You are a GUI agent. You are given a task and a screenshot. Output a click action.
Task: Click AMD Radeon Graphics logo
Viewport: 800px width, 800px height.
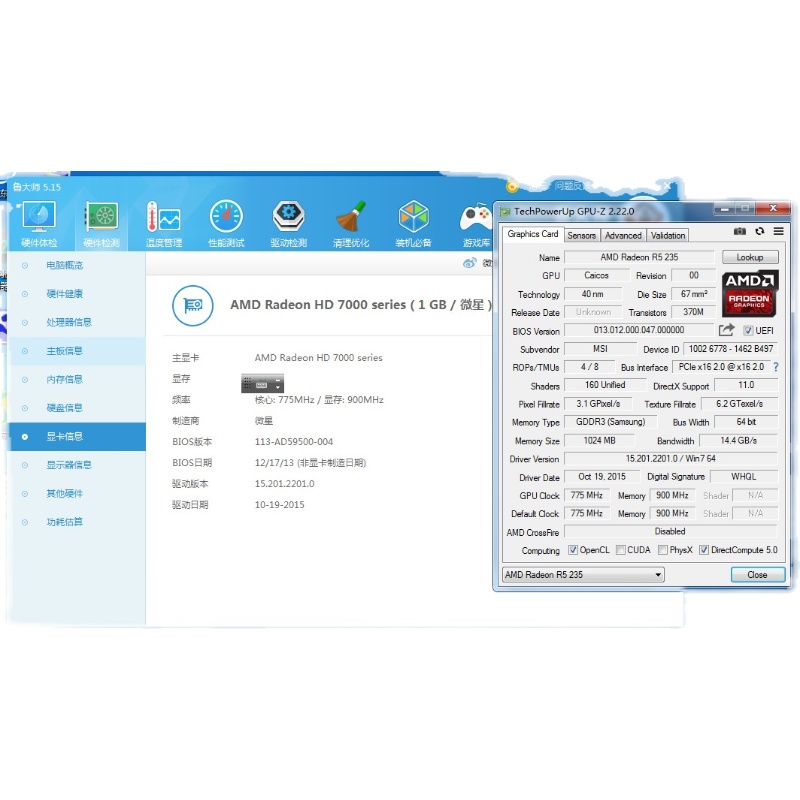tap(750, 293)
